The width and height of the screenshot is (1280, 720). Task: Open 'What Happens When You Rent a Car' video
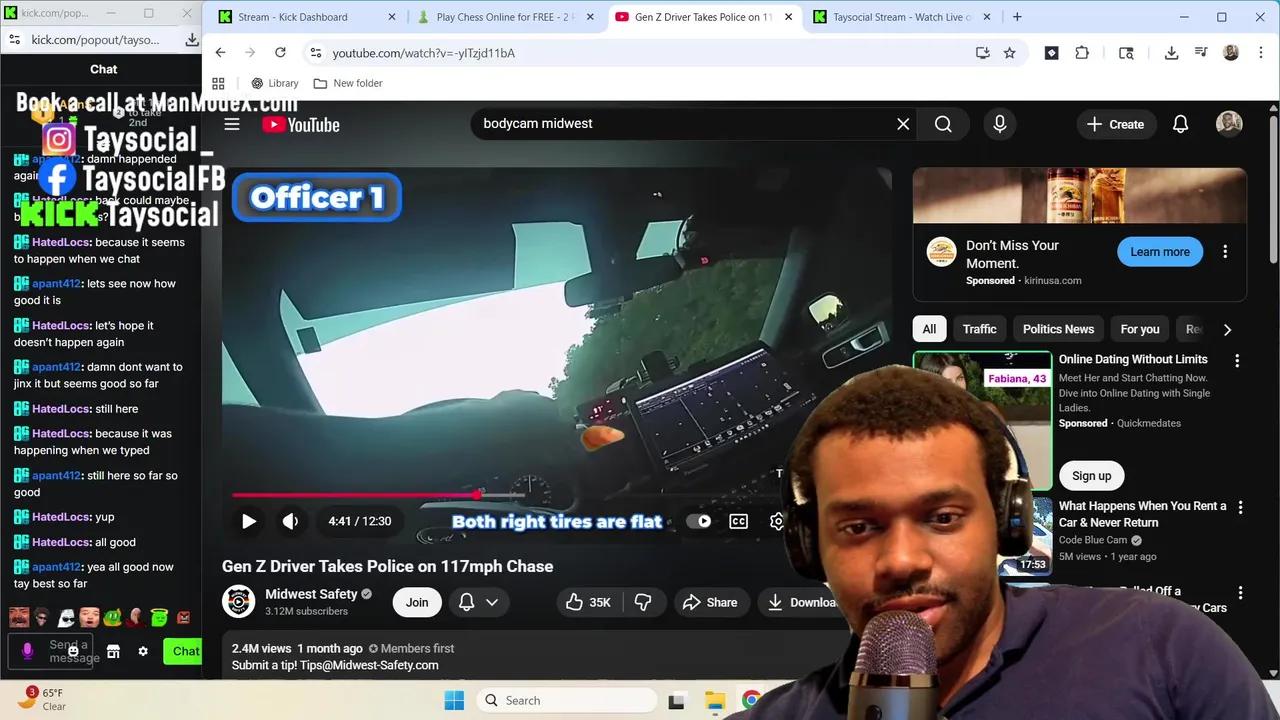[1142, 514]
